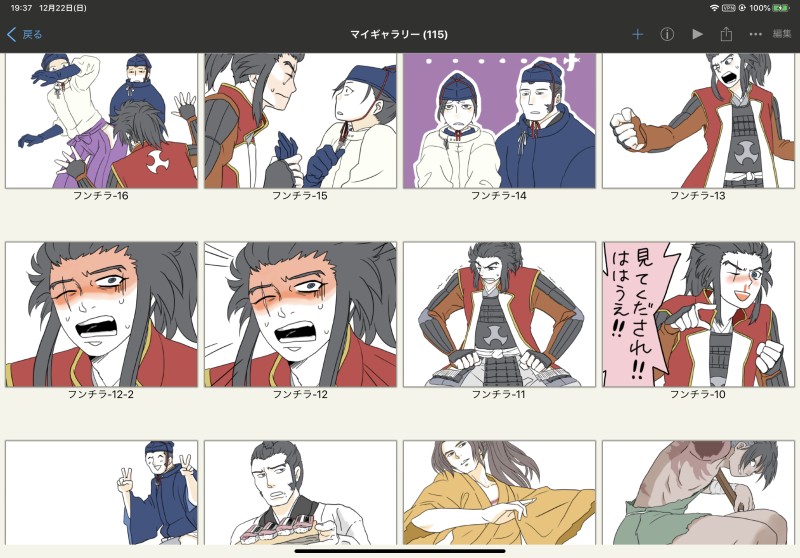Image resolution: width=800 pixels, height=558 pixels.
Task: Tap the battery icon in the status bar
Action: [x=781, y=8]
